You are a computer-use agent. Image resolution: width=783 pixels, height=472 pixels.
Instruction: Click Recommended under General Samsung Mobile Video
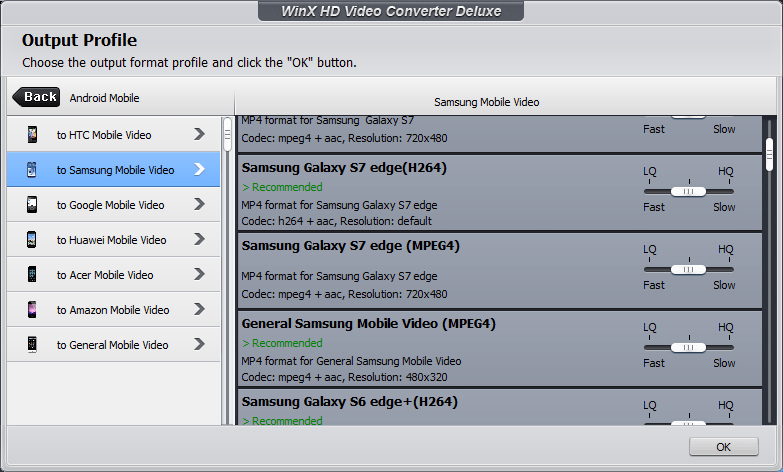(282, 343)
